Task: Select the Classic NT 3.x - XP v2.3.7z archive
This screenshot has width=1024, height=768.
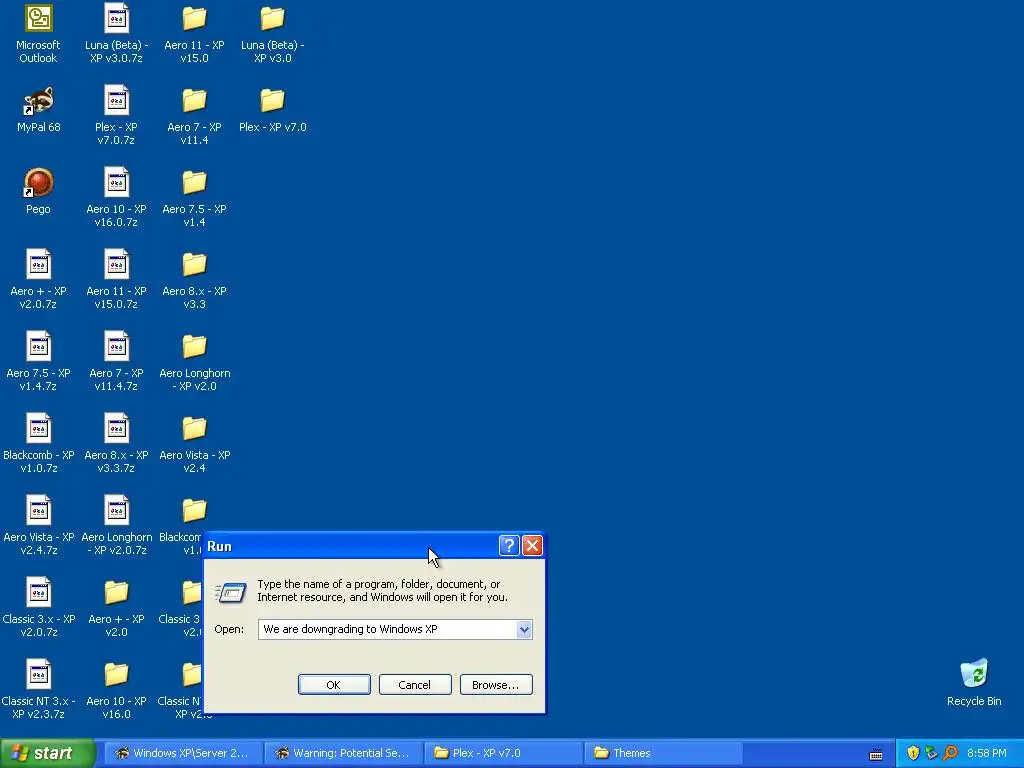Action: pyautogui.click(x=38, y=690)
